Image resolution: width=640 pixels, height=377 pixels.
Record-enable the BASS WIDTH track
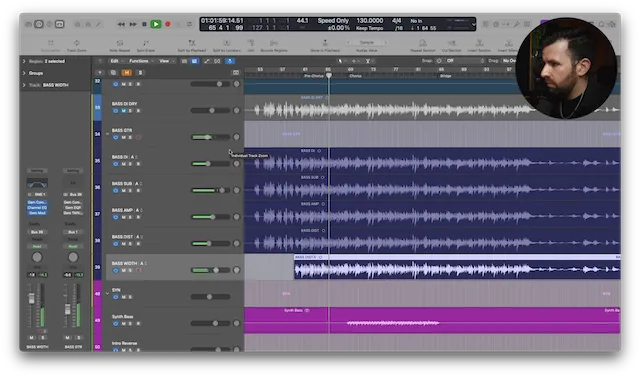click(138, 271)
